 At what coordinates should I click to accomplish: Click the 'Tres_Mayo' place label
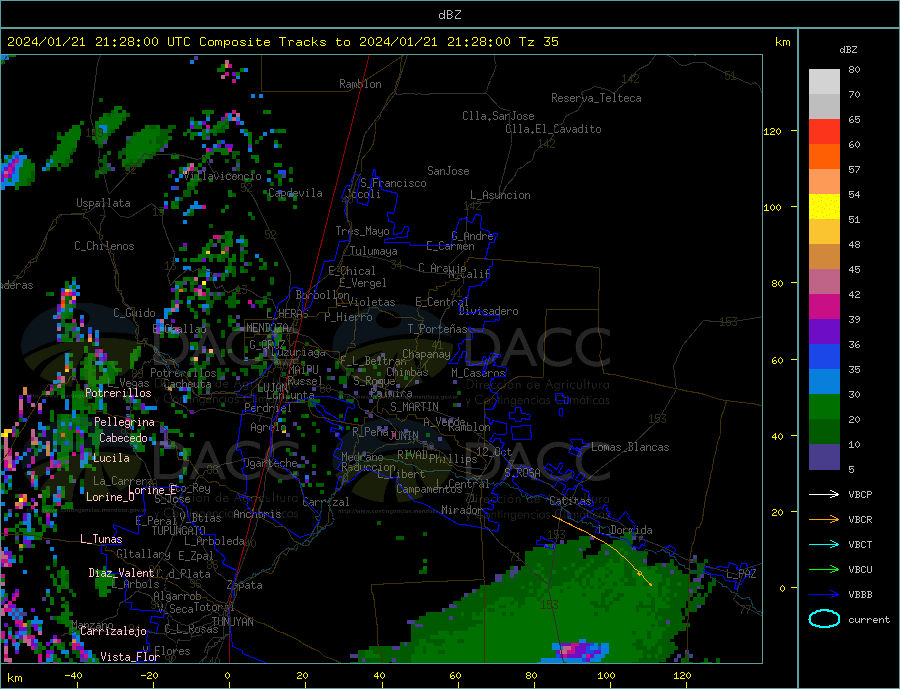[362, 231]
